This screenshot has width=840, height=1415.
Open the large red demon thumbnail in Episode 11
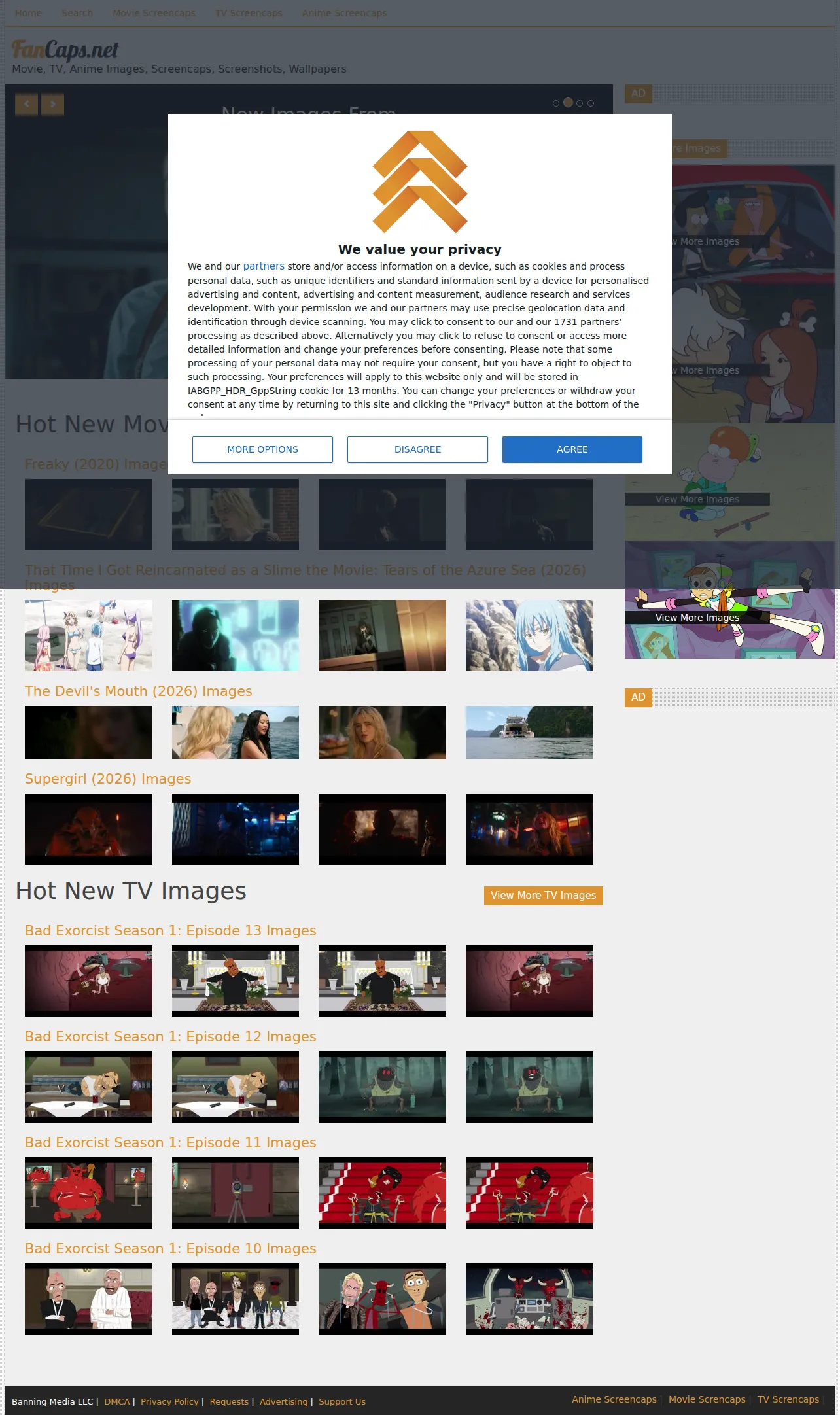[88, 1193]
